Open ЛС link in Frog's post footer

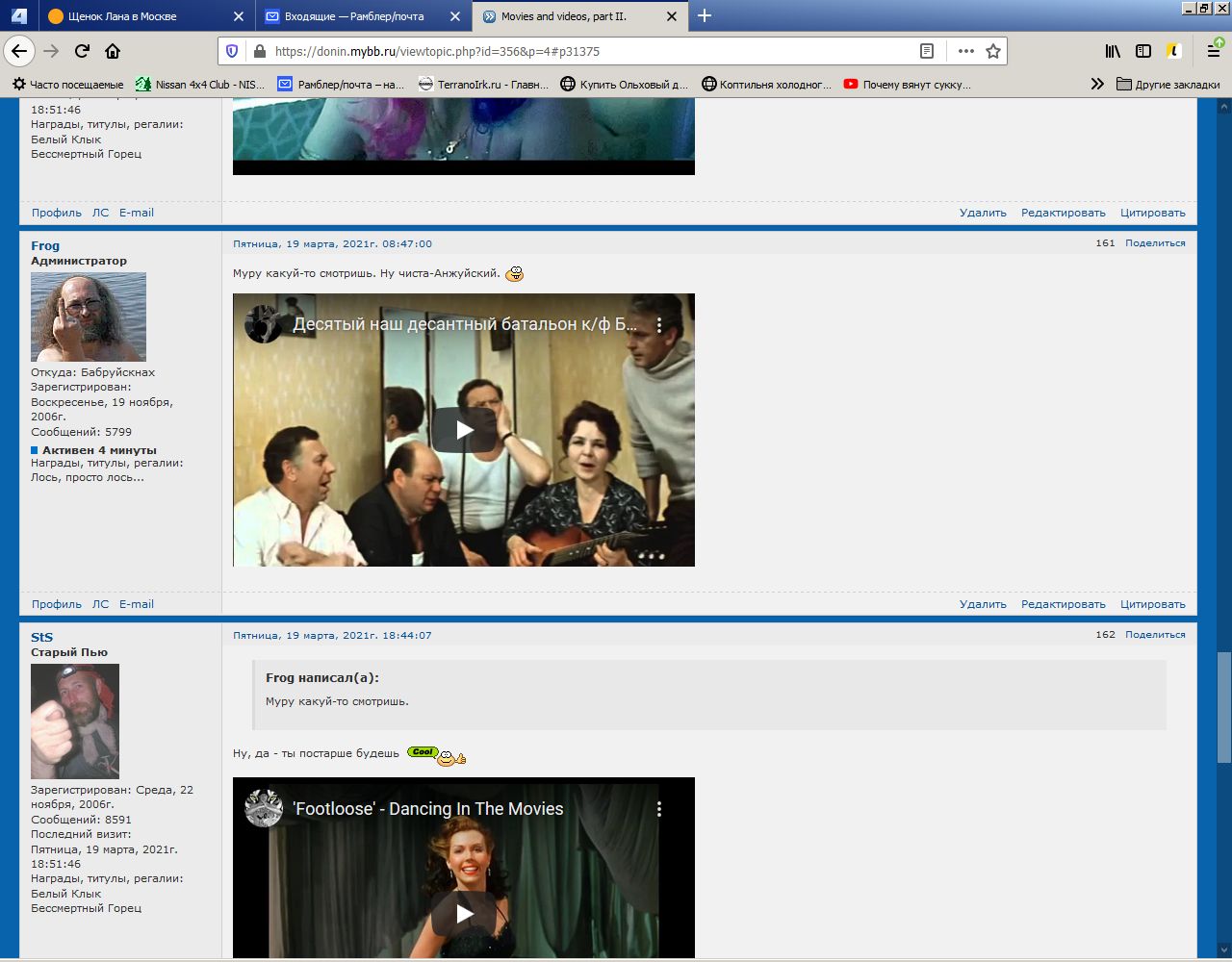101,604
